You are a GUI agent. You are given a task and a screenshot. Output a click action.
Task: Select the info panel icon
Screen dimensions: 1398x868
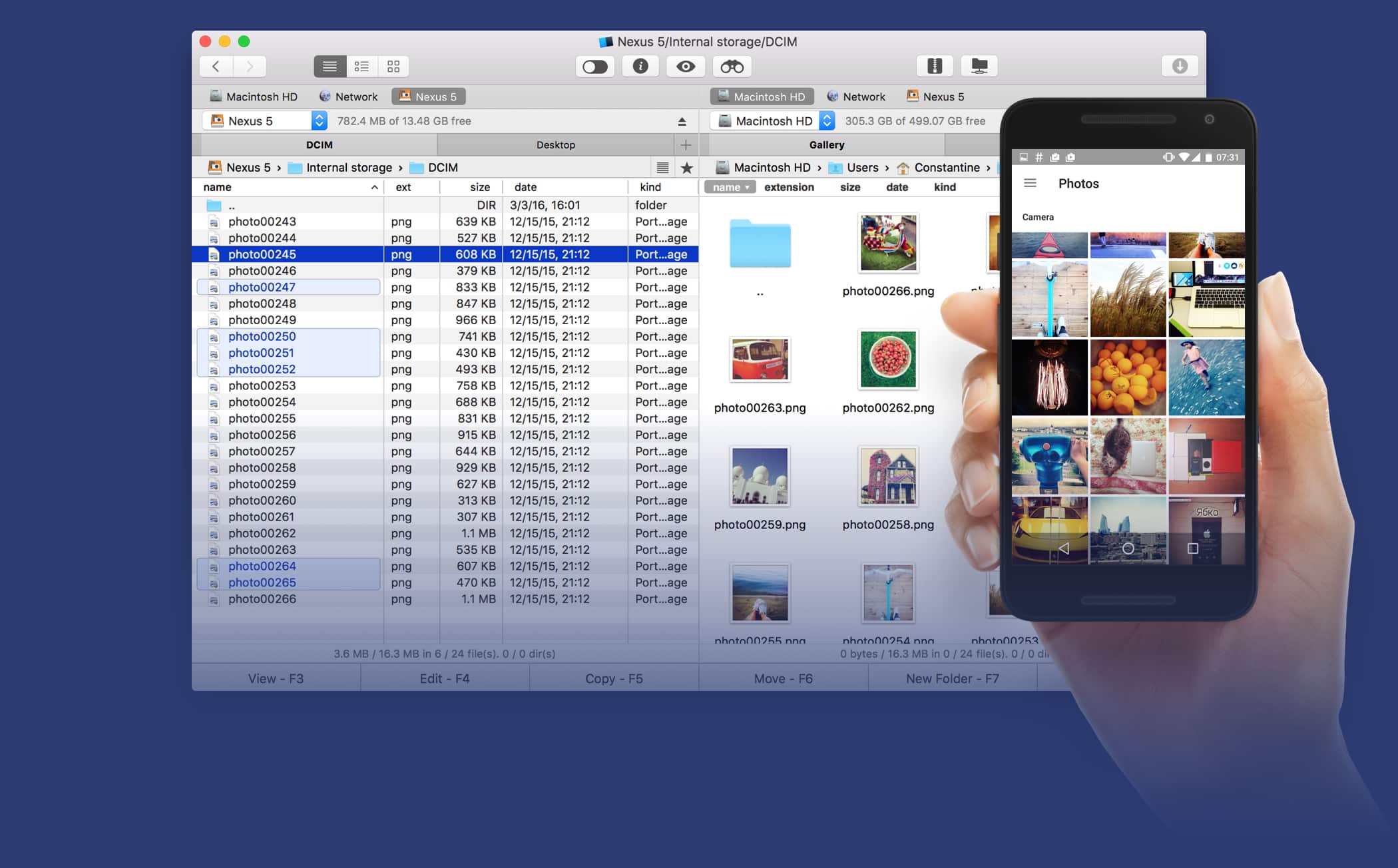[x=640, y=66]
